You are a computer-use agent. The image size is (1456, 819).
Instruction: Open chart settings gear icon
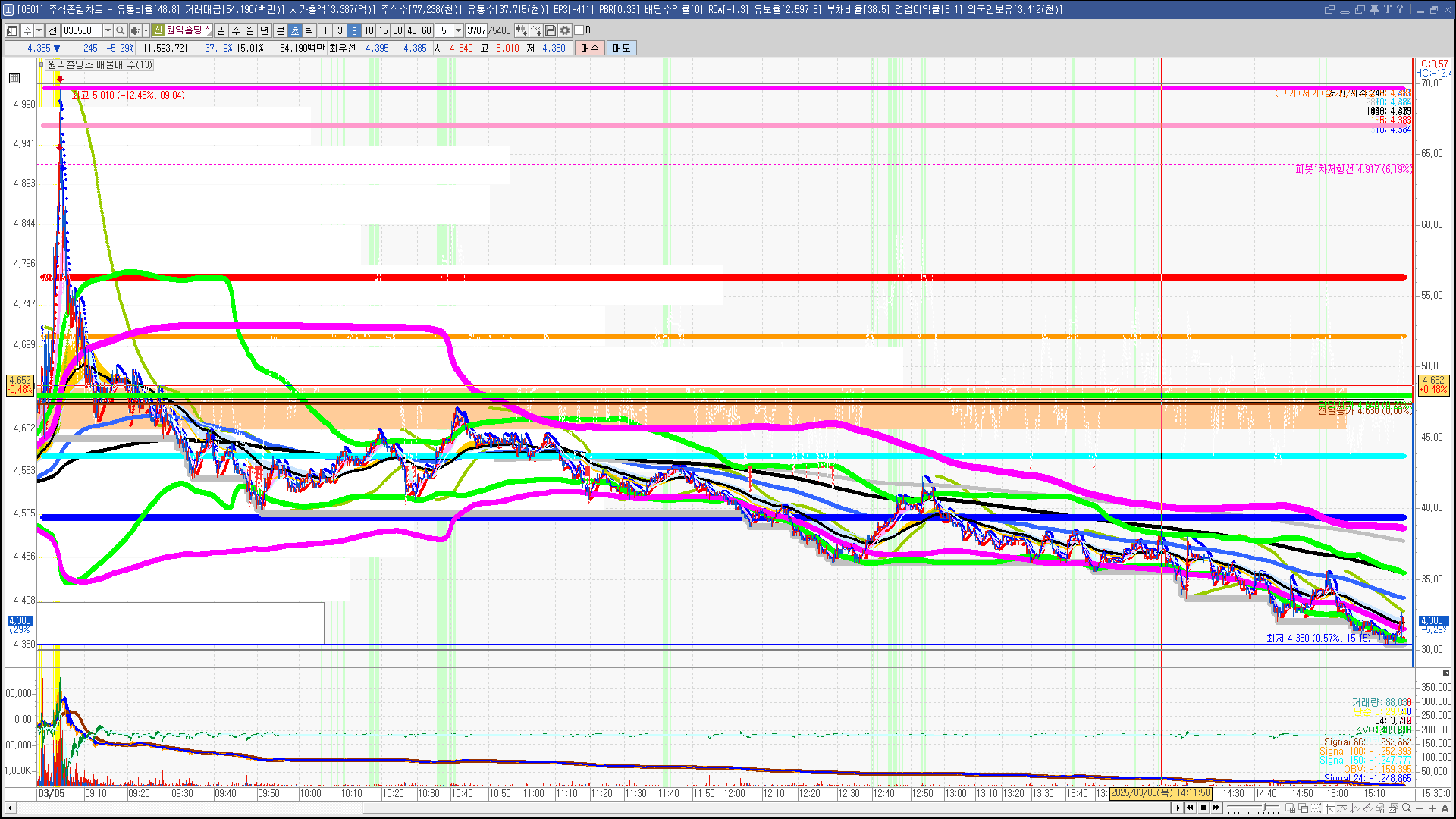565,30
